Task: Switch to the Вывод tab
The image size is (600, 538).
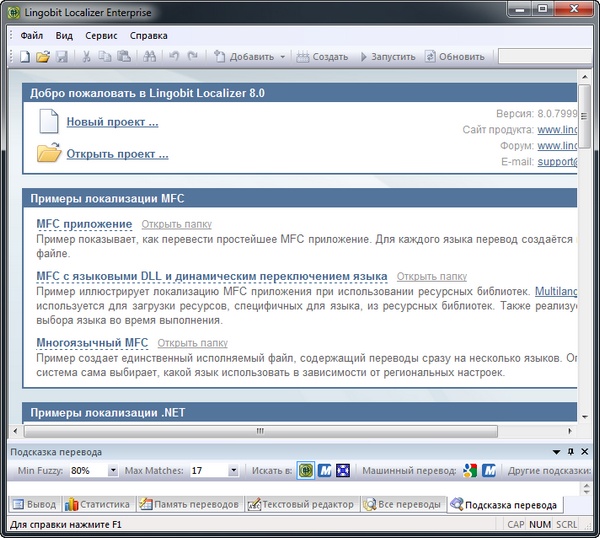Action: pos(34,505)
